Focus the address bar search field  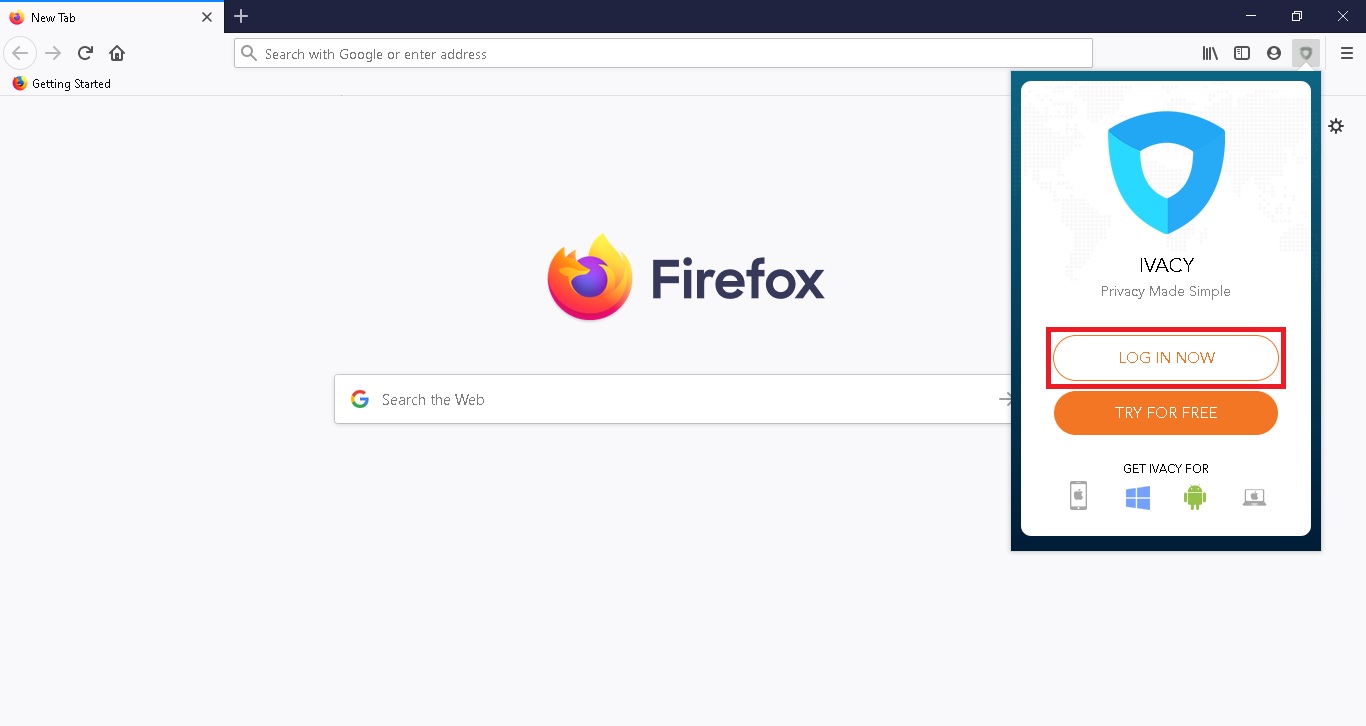(663, 54)
